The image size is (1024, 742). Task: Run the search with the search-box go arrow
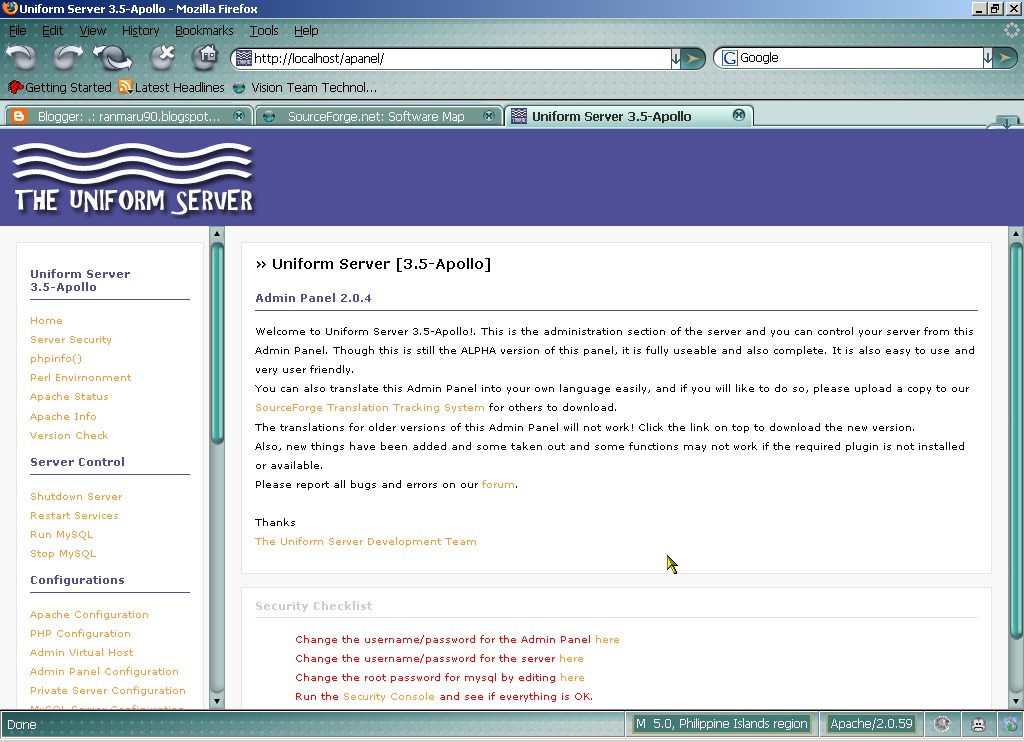point(1005,58)
